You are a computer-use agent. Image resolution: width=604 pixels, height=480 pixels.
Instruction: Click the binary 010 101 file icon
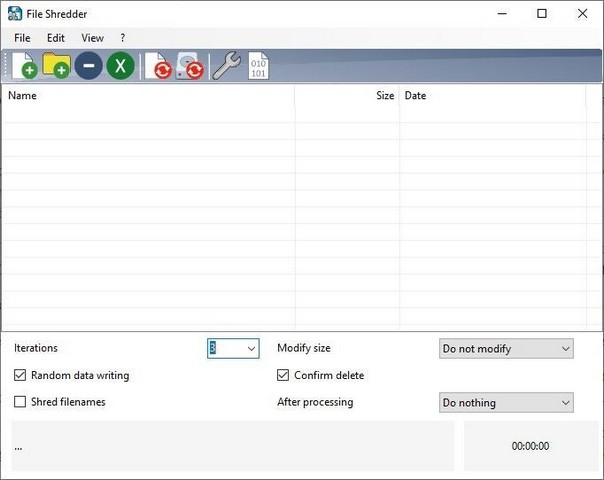coord(258,66)
